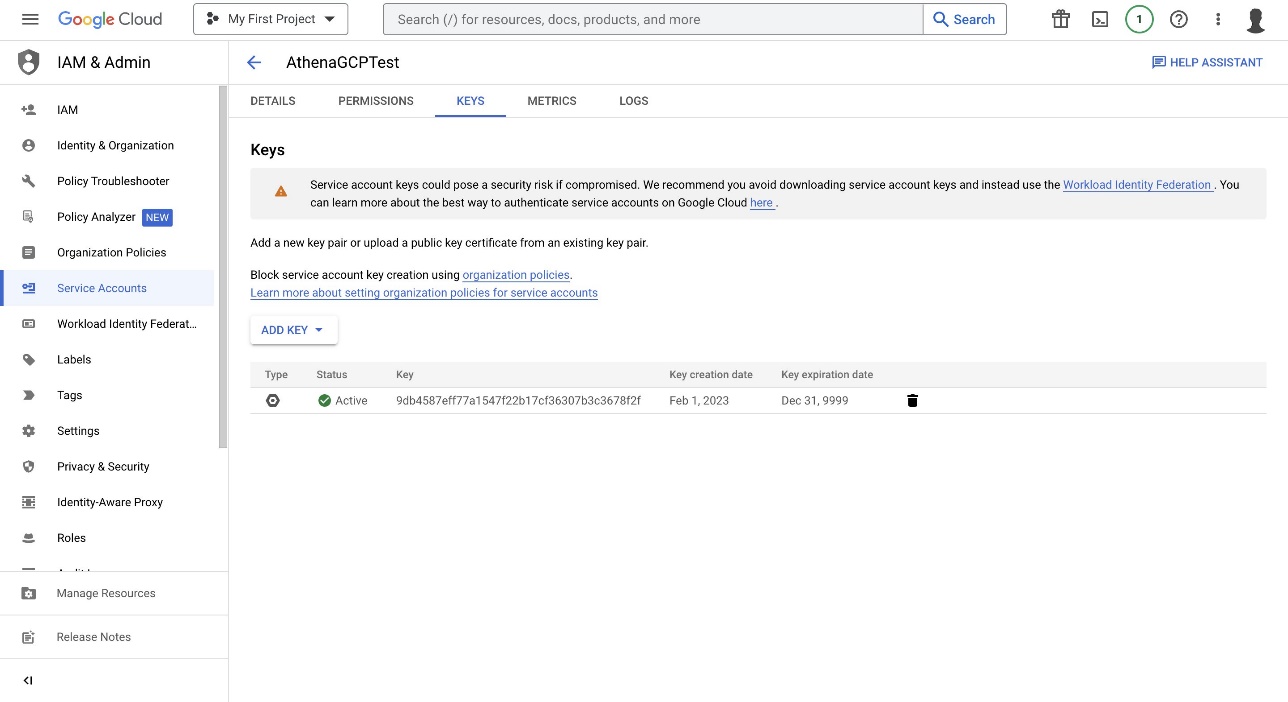Select the KEYS tab
Image resolution: width=1288 pixels, height=702 pixels.
tap(470, 101)
